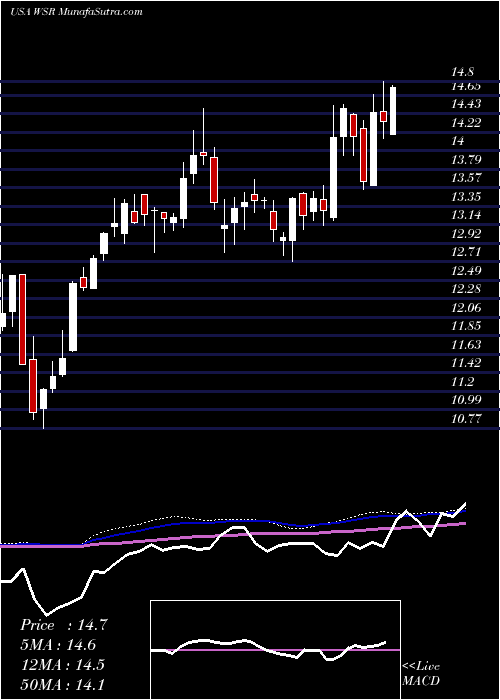Click the Price : 14.7 readout
Screen dimensions: 500x700
(x=63, y=625)
